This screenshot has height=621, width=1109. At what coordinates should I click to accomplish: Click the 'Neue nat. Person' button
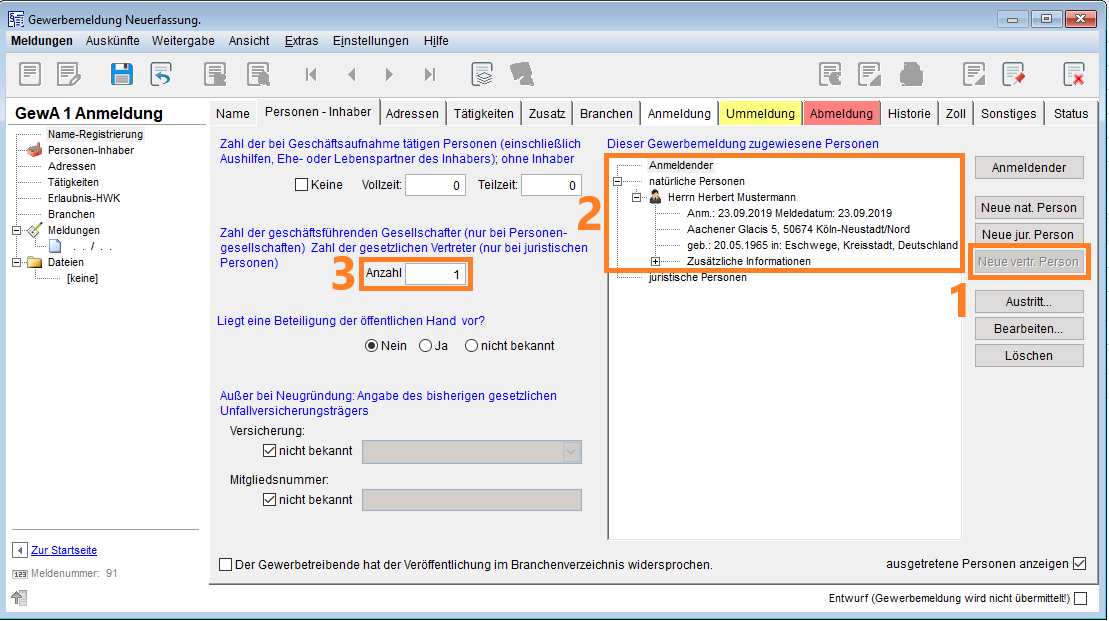tap(1029, 207)
